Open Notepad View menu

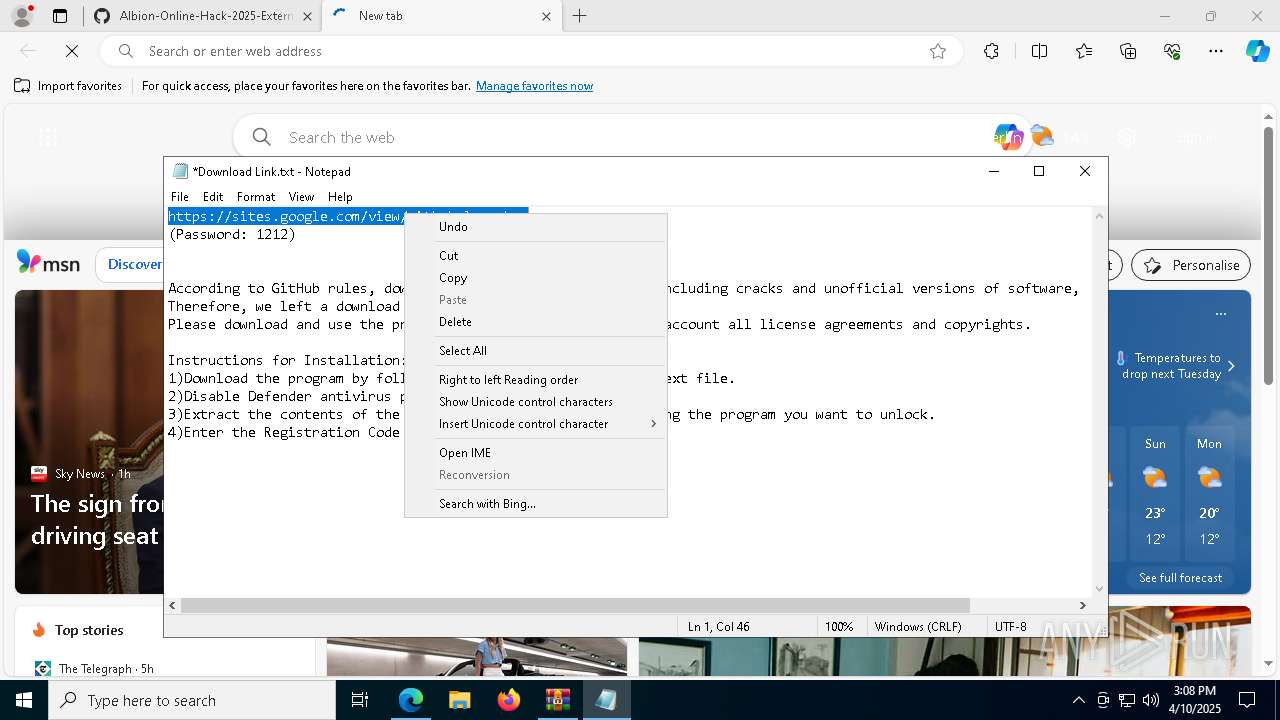[301, 197]
